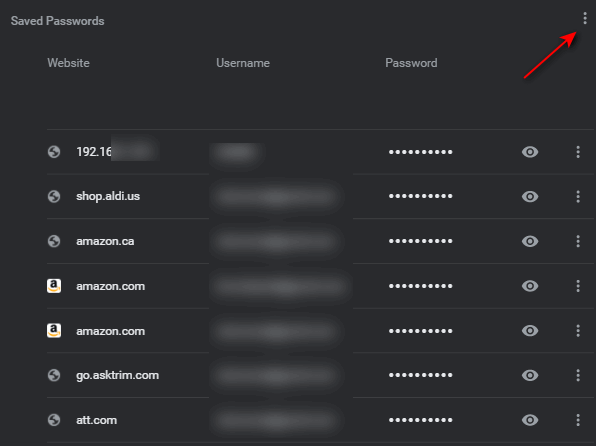Click the second amazon.com Amazon logo icon
This screenshot has width=596, height=446.
[54, 330]
